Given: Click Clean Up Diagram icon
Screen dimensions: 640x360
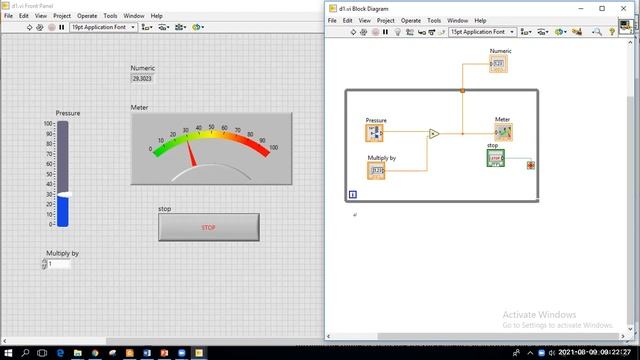Looking at the screenshot, I should tap(577, 32).
